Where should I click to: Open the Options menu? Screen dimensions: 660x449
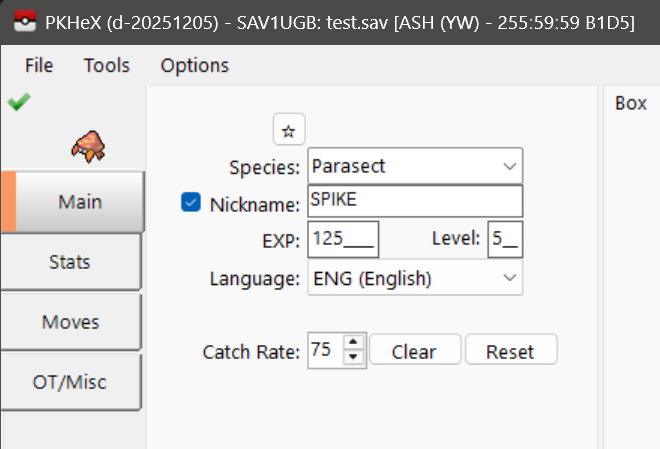(x=194, y=66)
